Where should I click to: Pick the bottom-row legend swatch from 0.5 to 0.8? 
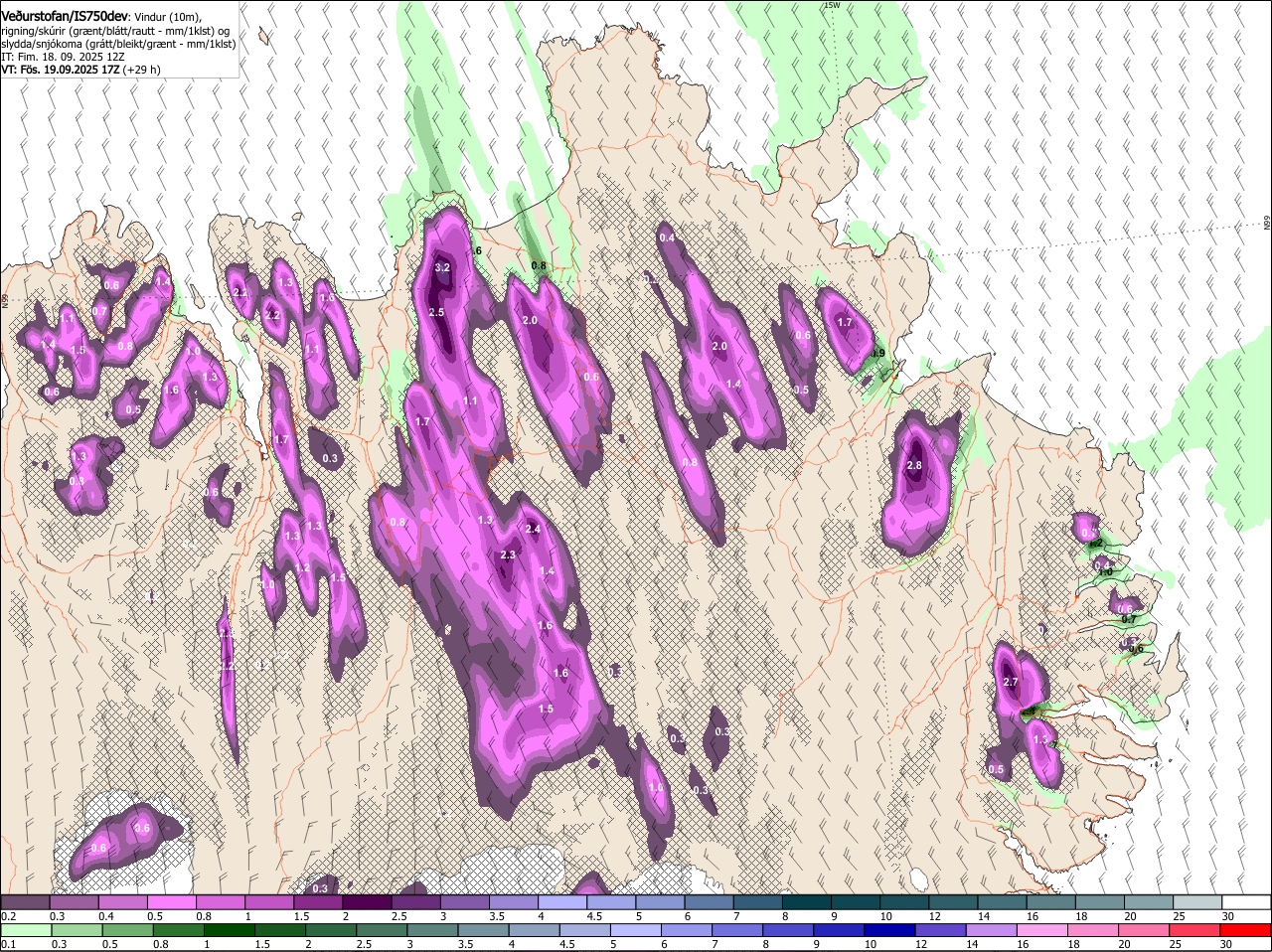127,930
